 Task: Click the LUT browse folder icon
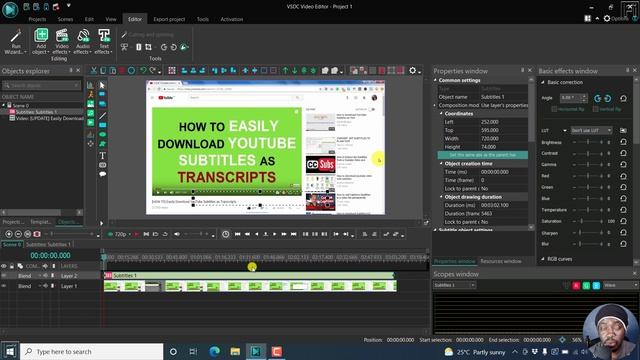(x=623, y=131)
